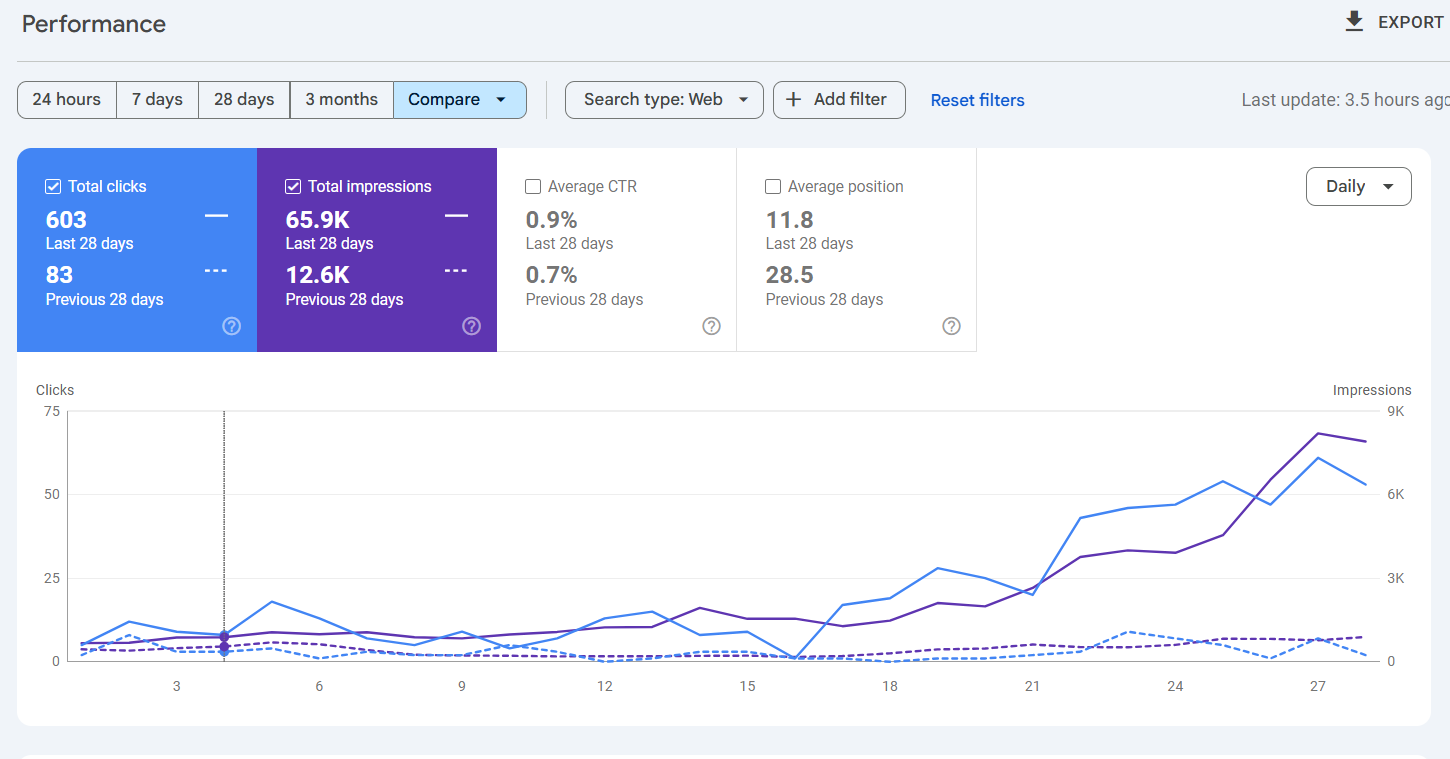
Task: Click the plus icon next to Add filter
Action: tap(793, 100)
